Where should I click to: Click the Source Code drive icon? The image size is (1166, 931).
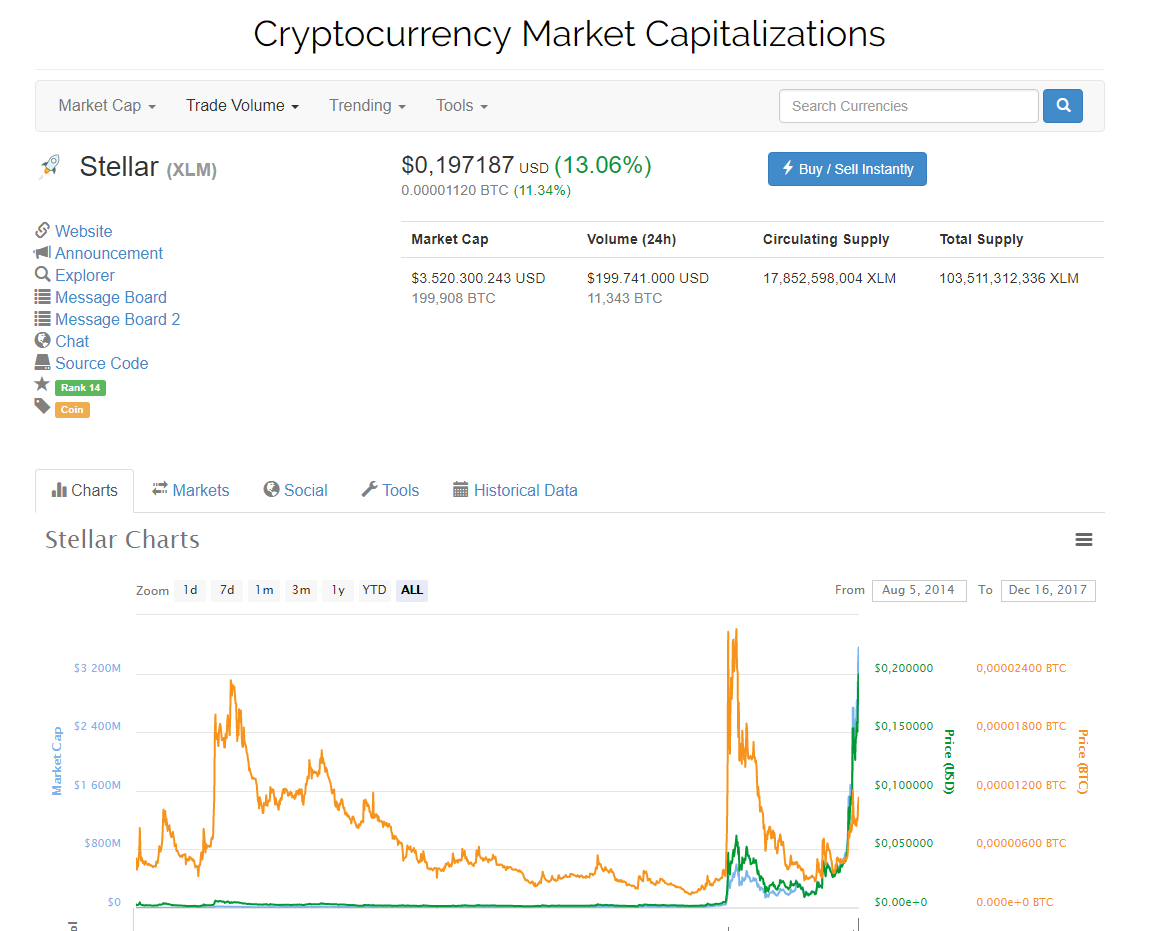tap(42, 363)
